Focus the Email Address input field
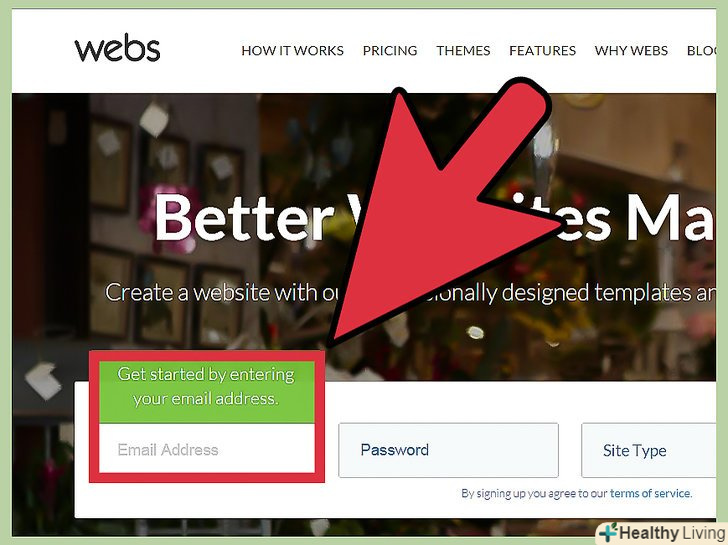This screenshot has width=728, height=545. (x=207, y=449)
